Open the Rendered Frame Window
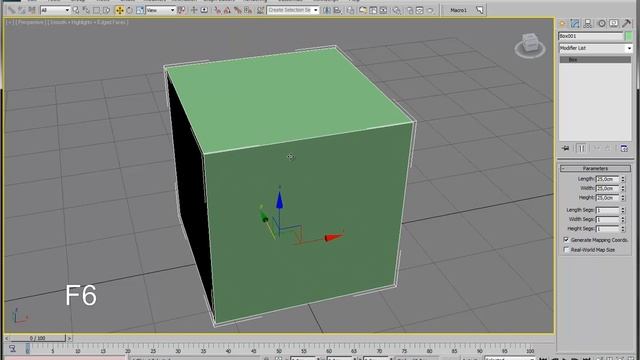Screen dimensions: 640x360 (x=420, y=10)
